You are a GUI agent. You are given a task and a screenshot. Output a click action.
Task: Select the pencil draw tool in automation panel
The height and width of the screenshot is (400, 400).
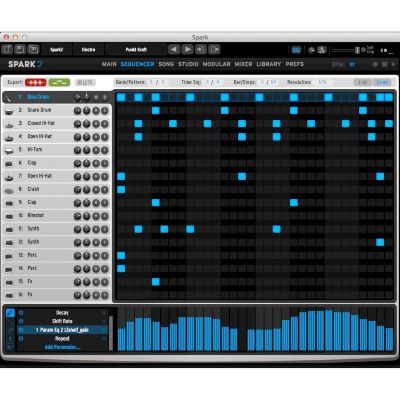point(10,313)
